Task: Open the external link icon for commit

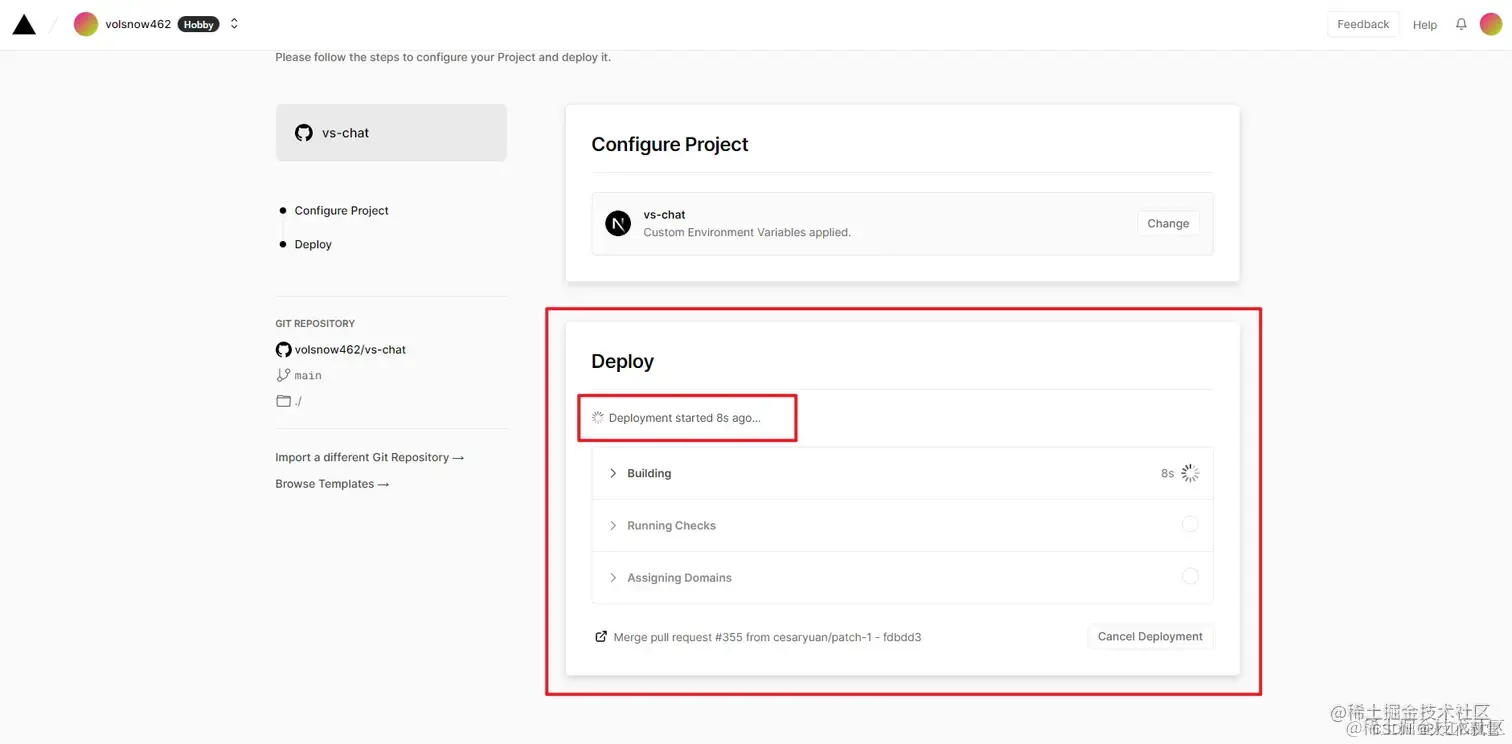Action: (601, 636)
